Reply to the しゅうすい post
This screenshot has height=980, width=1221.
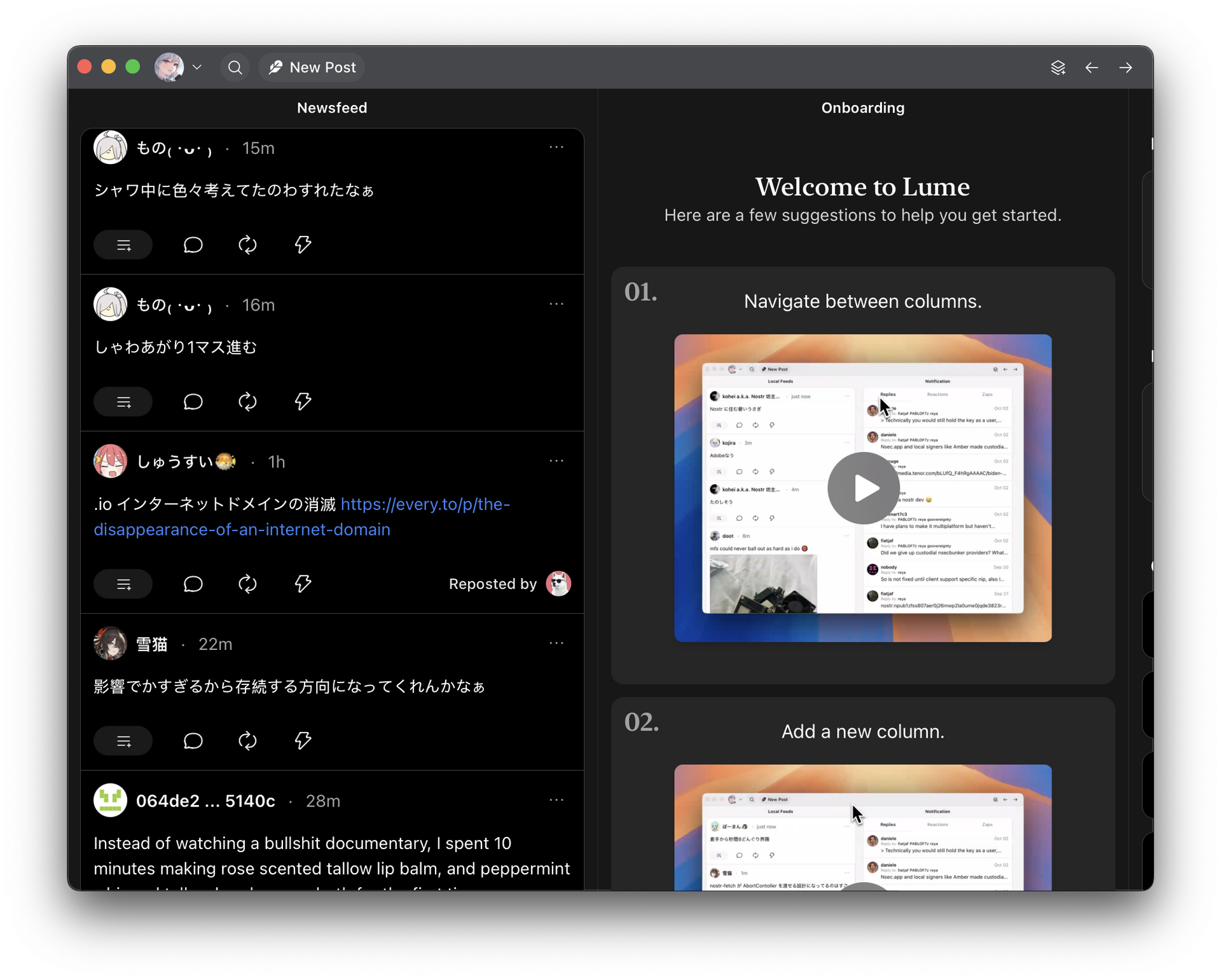coord(193,584)
